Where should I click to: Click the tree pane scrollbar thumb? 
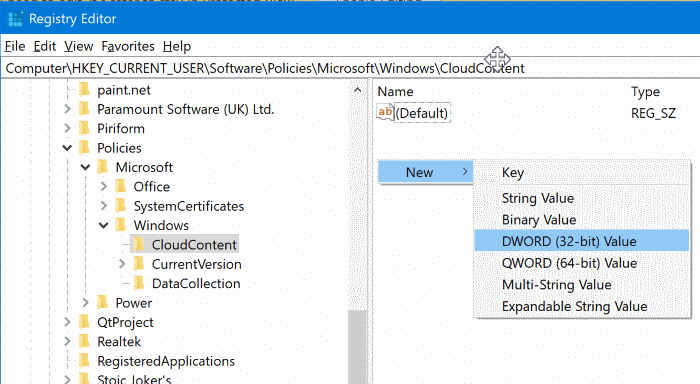coord(357,347)
